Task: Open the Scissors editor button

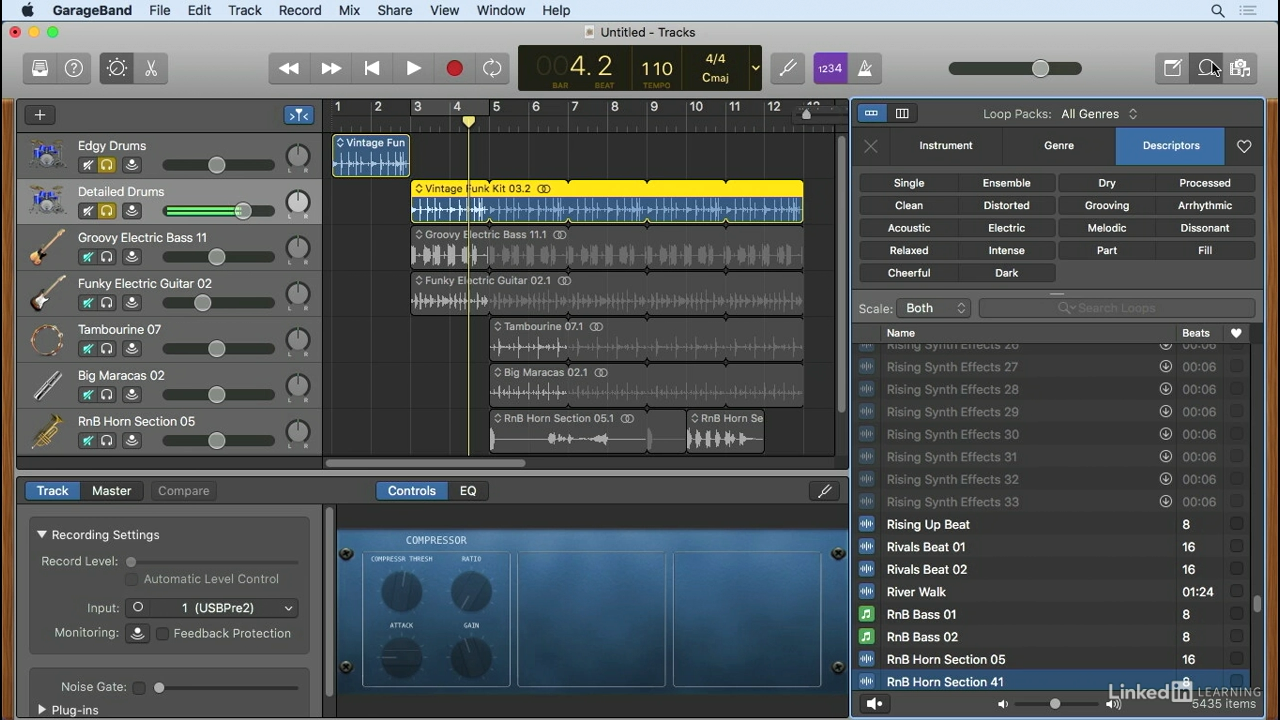Action: [x=151, y=68]
